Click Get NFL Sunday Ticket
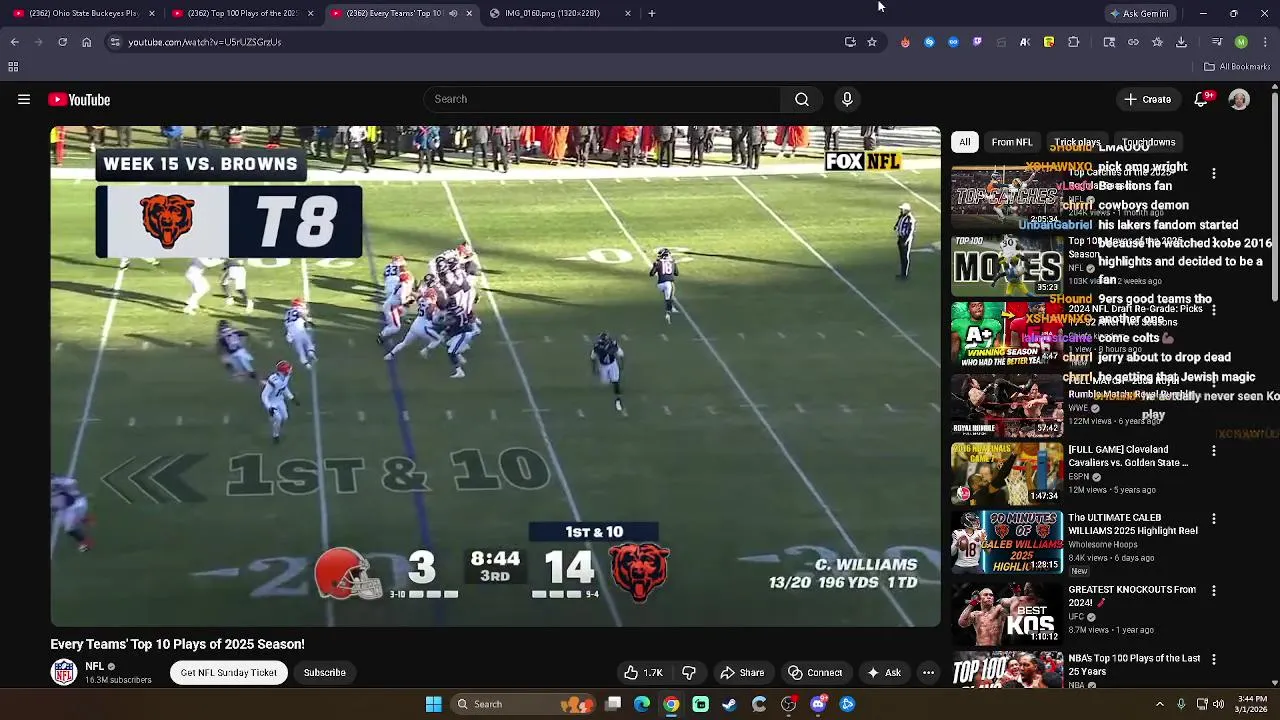The height and width of the screenshot is (720, 1280). click(229, 673)
